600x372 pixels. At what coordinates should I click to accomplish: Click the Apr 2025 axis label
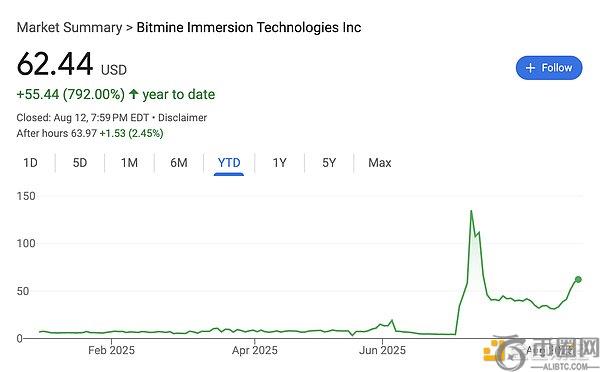254,350
